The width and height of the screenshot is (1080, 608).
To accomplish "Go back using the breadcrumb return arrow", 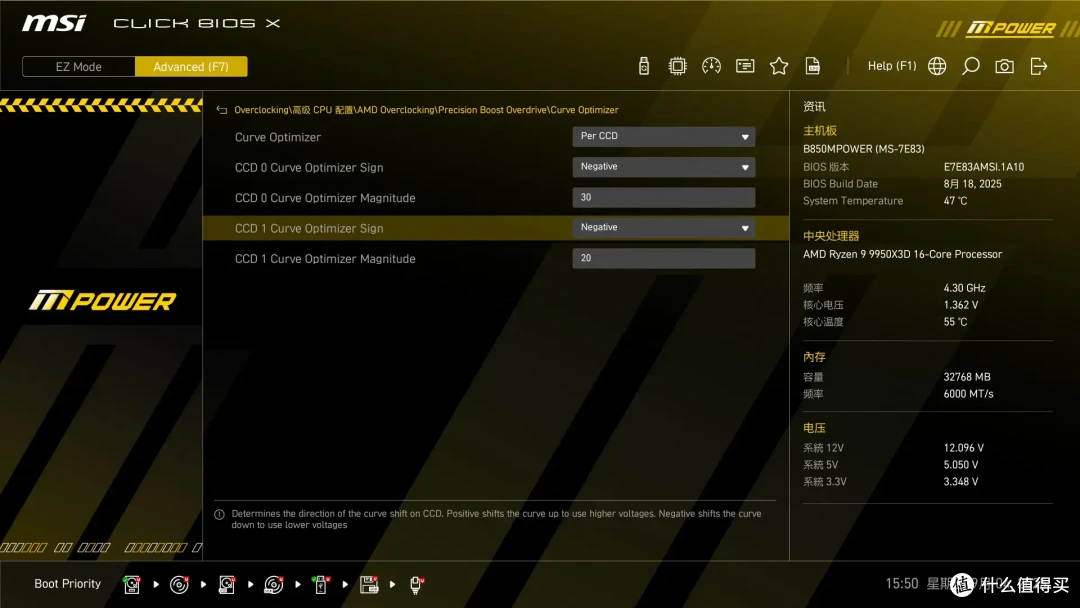I will pyautogui.click(x=222, y=110).
